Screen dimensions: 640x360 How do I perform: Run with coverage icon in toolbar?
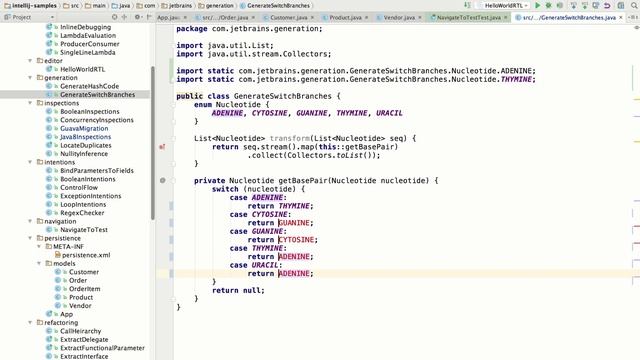tap(560, 5)
